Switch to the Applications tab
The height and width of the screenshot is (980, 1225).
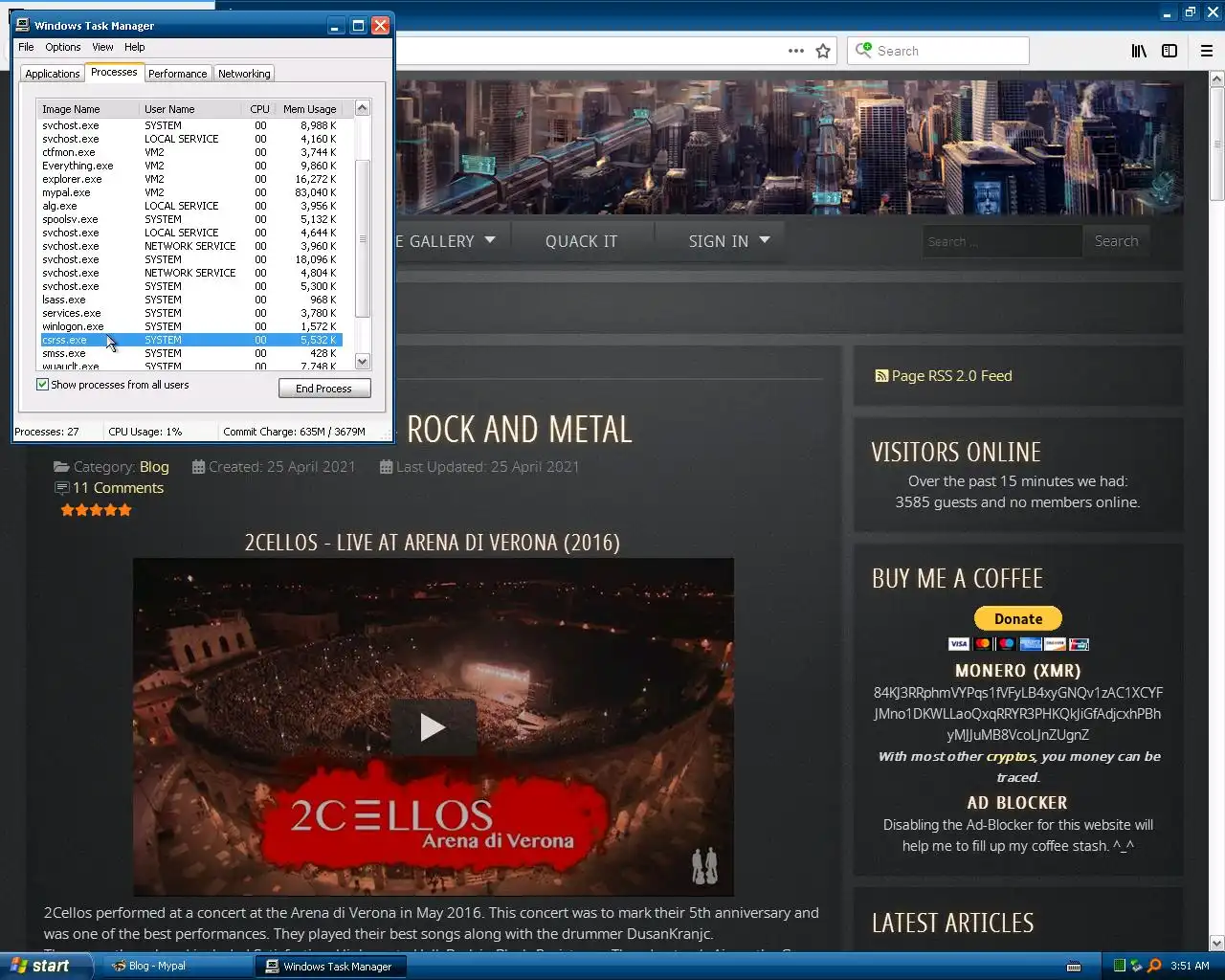click(x=53, y=74)
